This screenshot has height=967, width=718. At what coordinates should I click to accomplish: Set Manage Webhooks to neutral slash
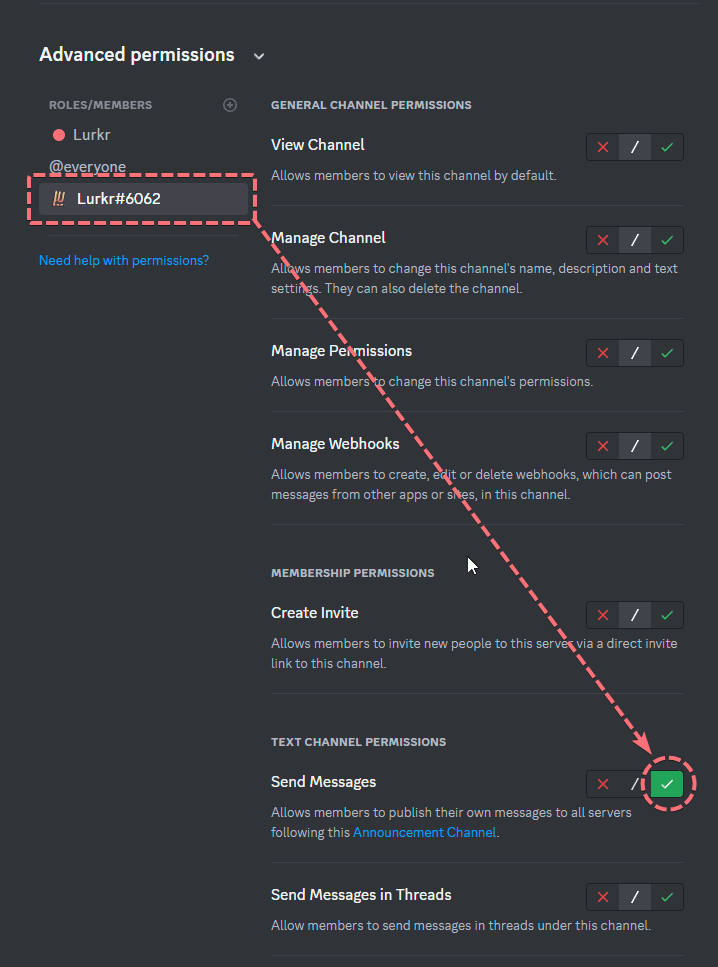635,446
